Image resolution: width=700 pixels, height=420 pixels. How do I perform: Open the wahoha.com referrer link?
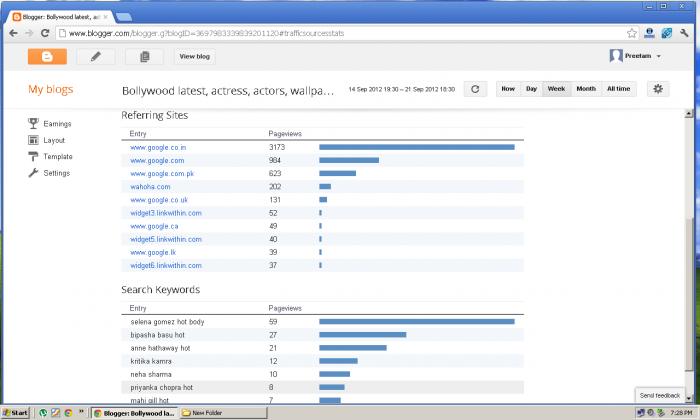150,187
